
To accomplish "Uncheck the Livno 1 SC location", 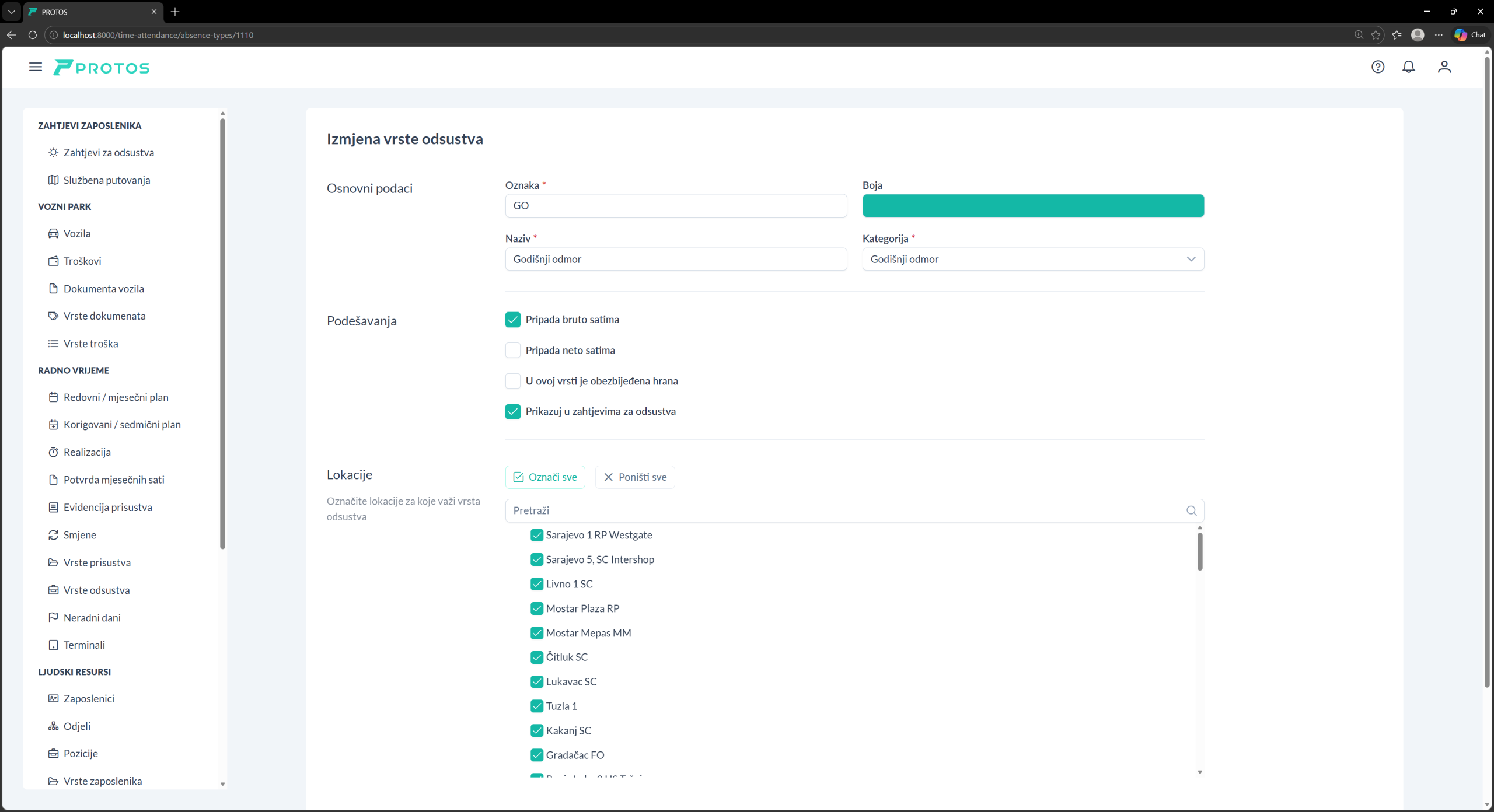I will [x=536, y=584].
